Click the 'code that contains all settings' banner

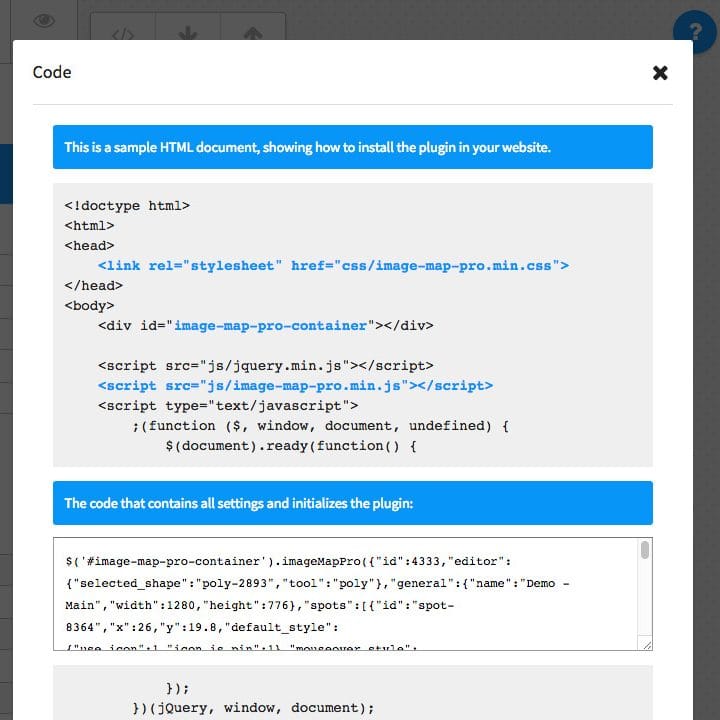[x=352, y=503]
